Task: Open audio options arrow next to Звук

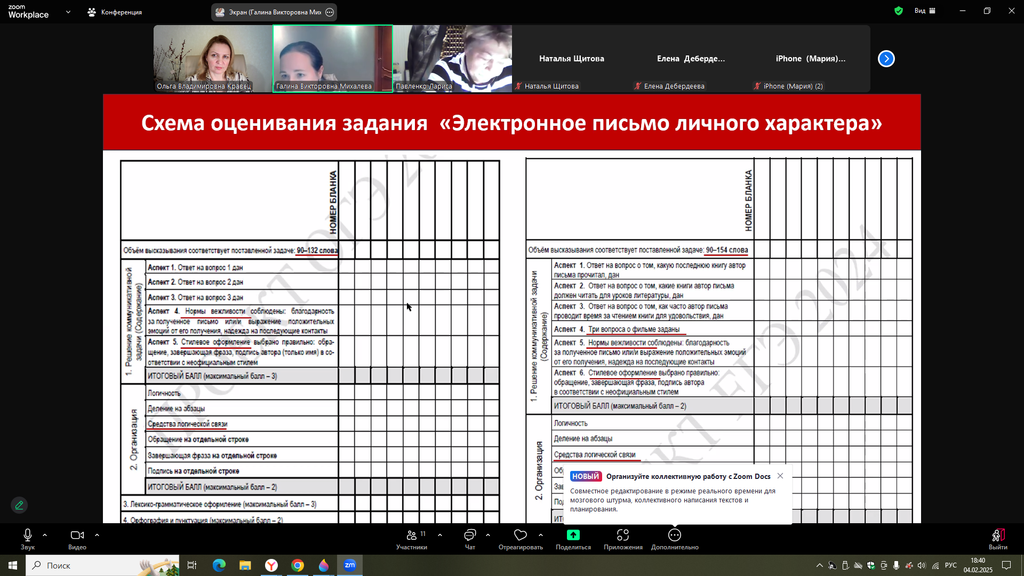Action: click(44, 535)
